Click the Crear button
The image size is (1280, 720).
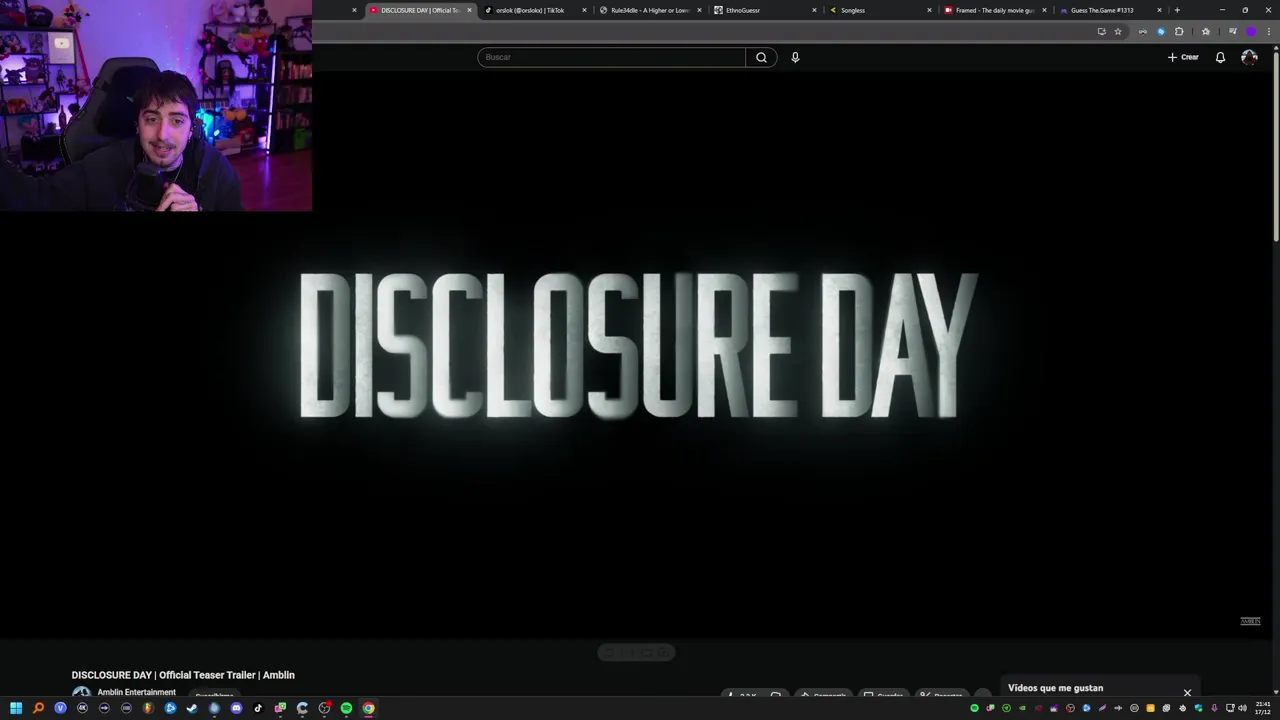tap(1183, 57)
